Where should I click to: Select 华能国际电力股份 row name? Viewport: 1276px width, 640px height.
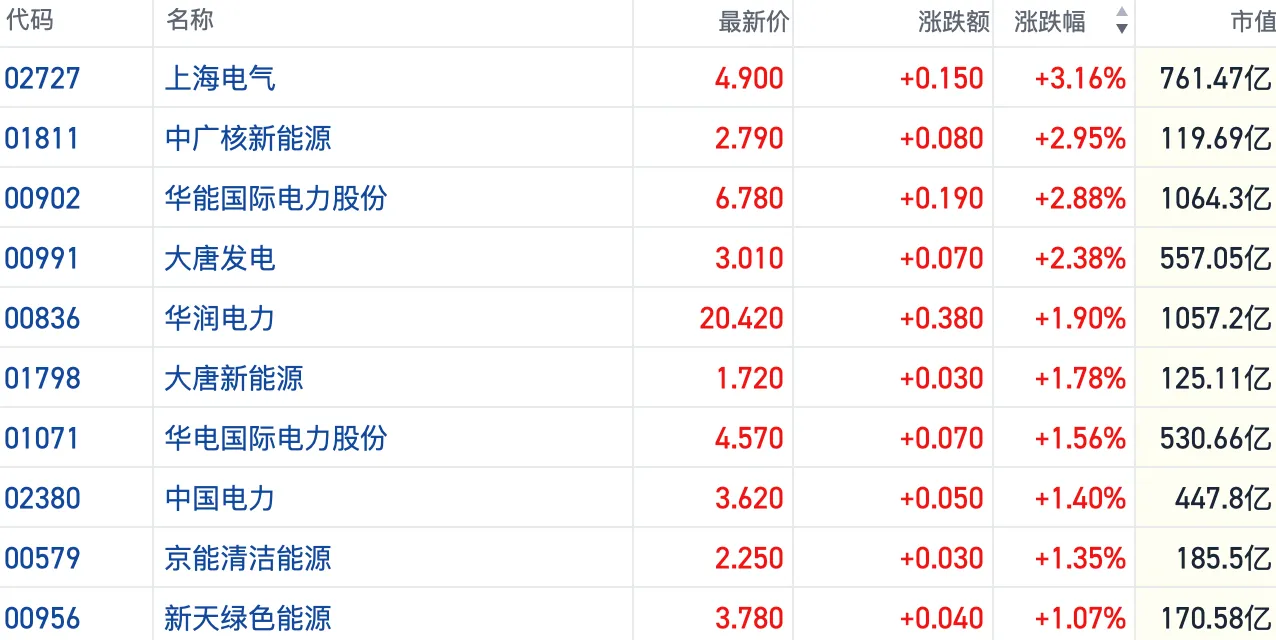coord(276,198)
